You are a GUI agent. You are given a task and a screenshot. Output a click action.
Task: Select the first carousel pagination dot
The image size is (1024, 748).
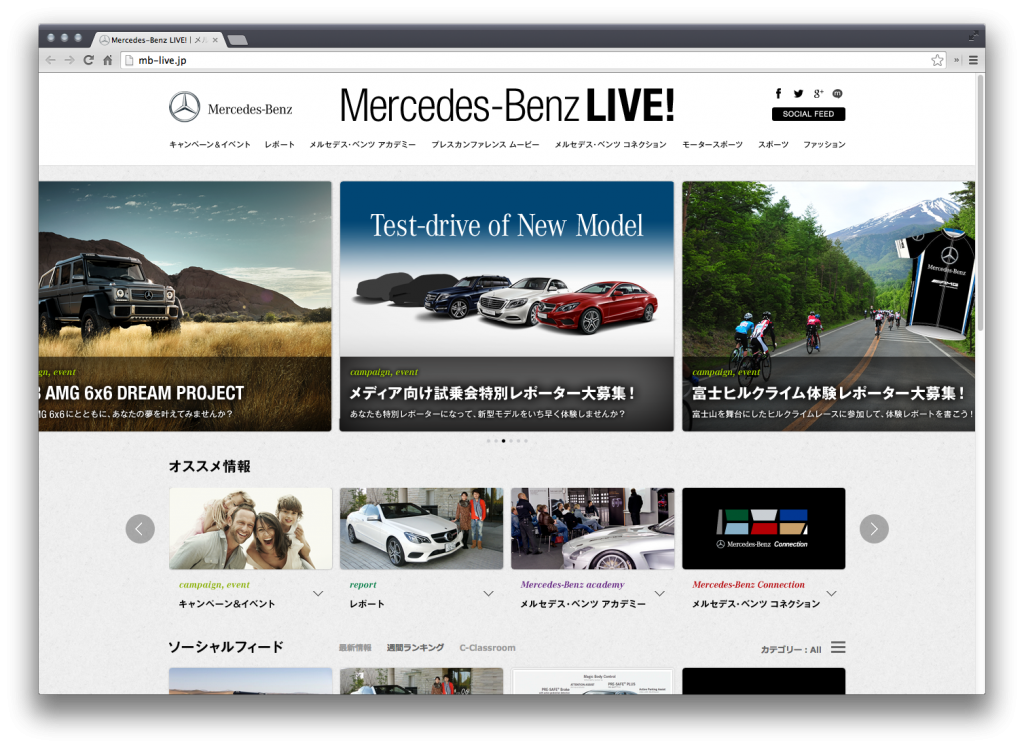488,441
